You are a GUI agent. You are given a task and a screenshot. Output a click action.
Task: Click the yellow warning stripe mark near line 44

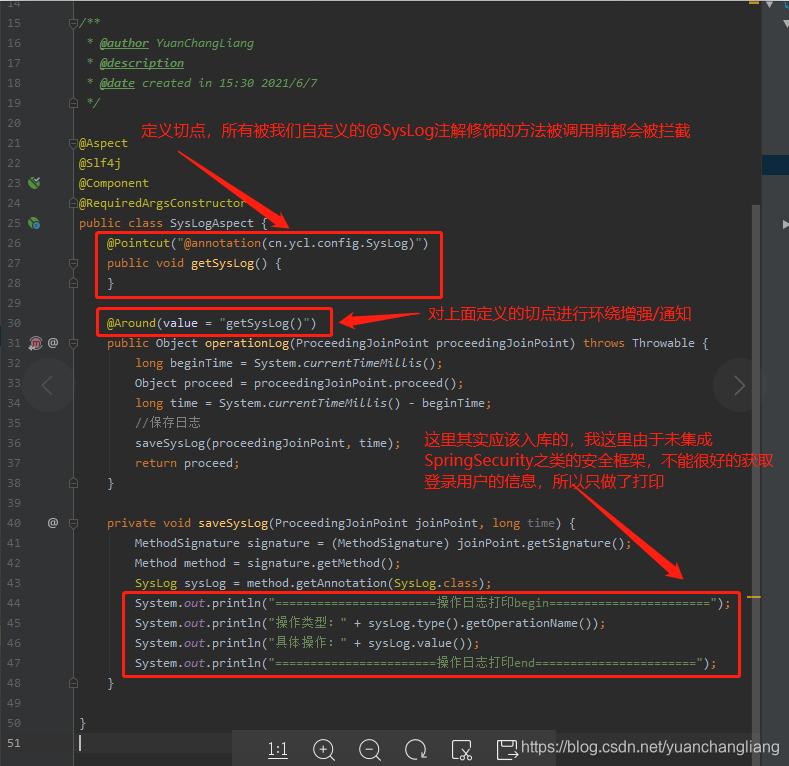(x=754, y=597)
